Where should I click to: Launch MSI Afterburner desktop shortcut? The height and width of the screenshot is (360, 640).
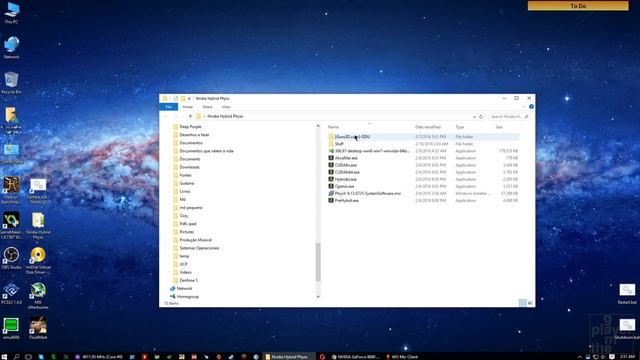pyautogui.click(x=38, y=296)
